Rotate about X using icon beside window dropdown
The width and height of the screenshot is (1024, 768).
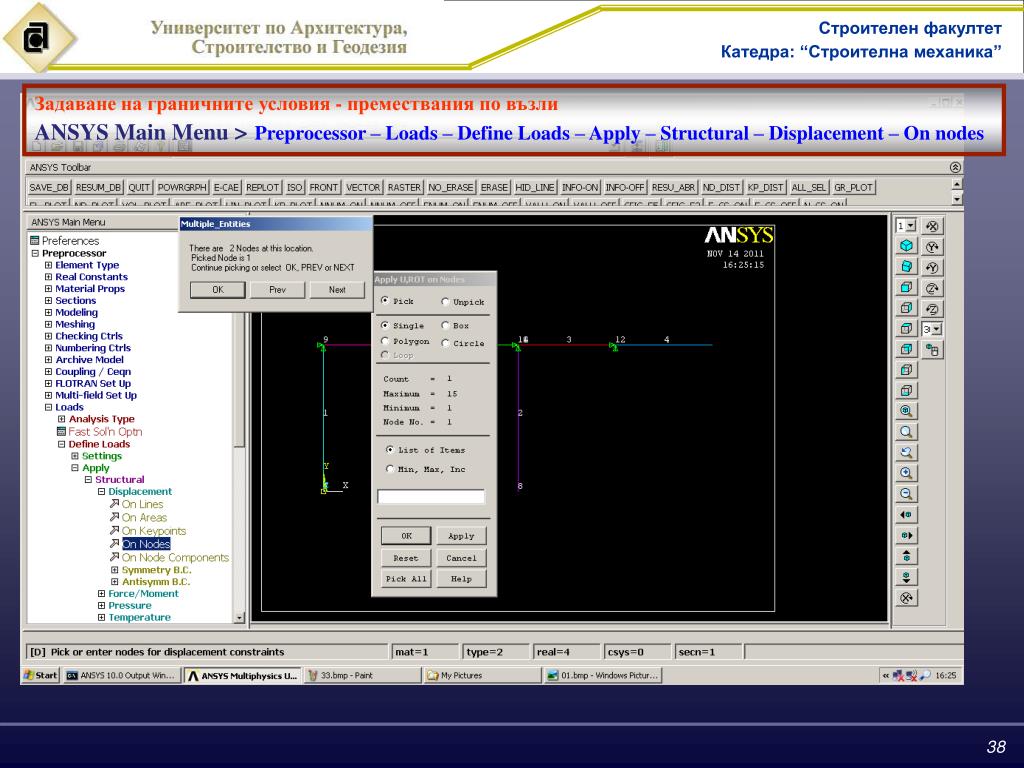pyautogui.click(x=933, y=226)
